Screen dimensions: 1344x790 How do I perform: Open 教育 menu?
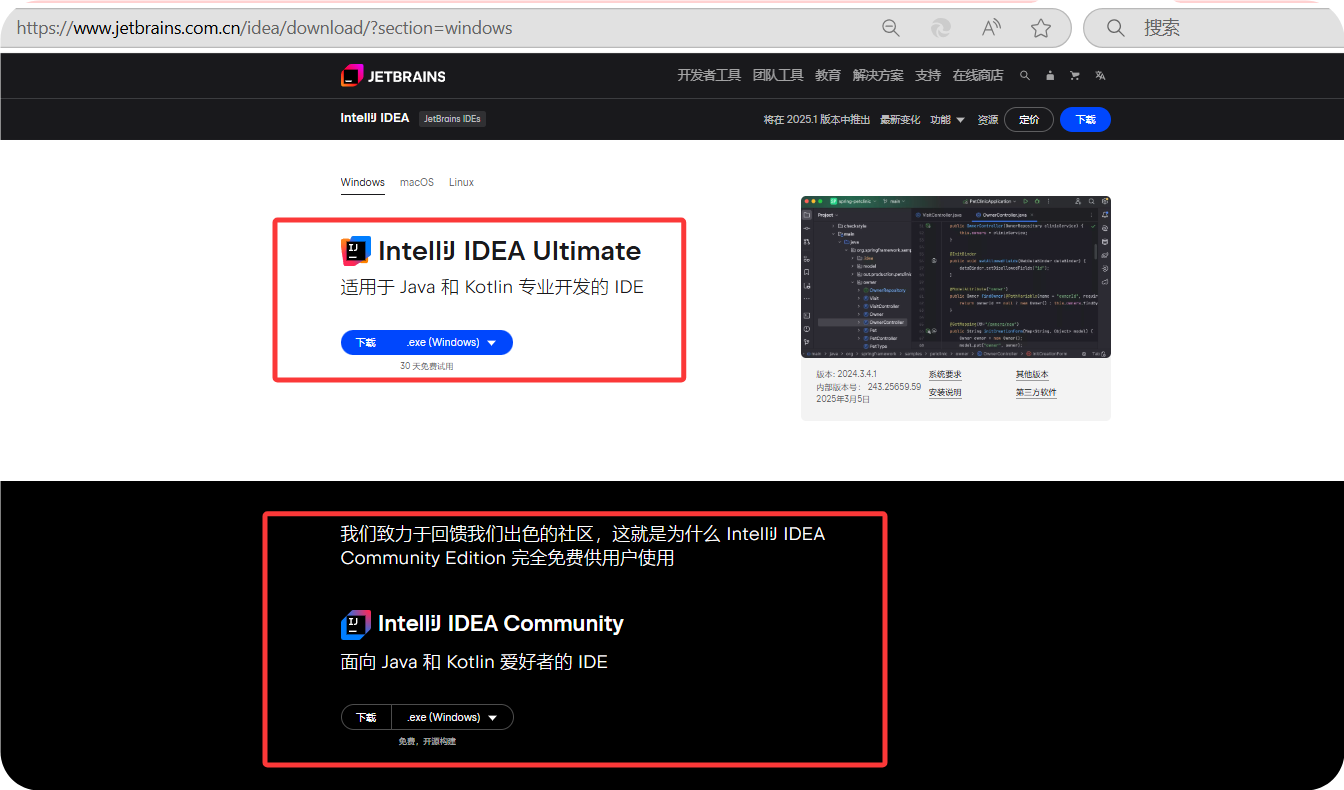pyautogui.click(x=828, y=76)
